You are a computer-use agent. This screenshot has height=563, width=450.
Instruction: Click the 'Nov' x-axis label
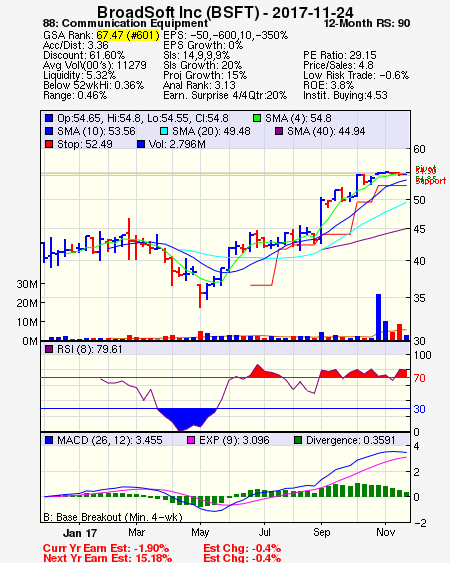tap(385, 532)
